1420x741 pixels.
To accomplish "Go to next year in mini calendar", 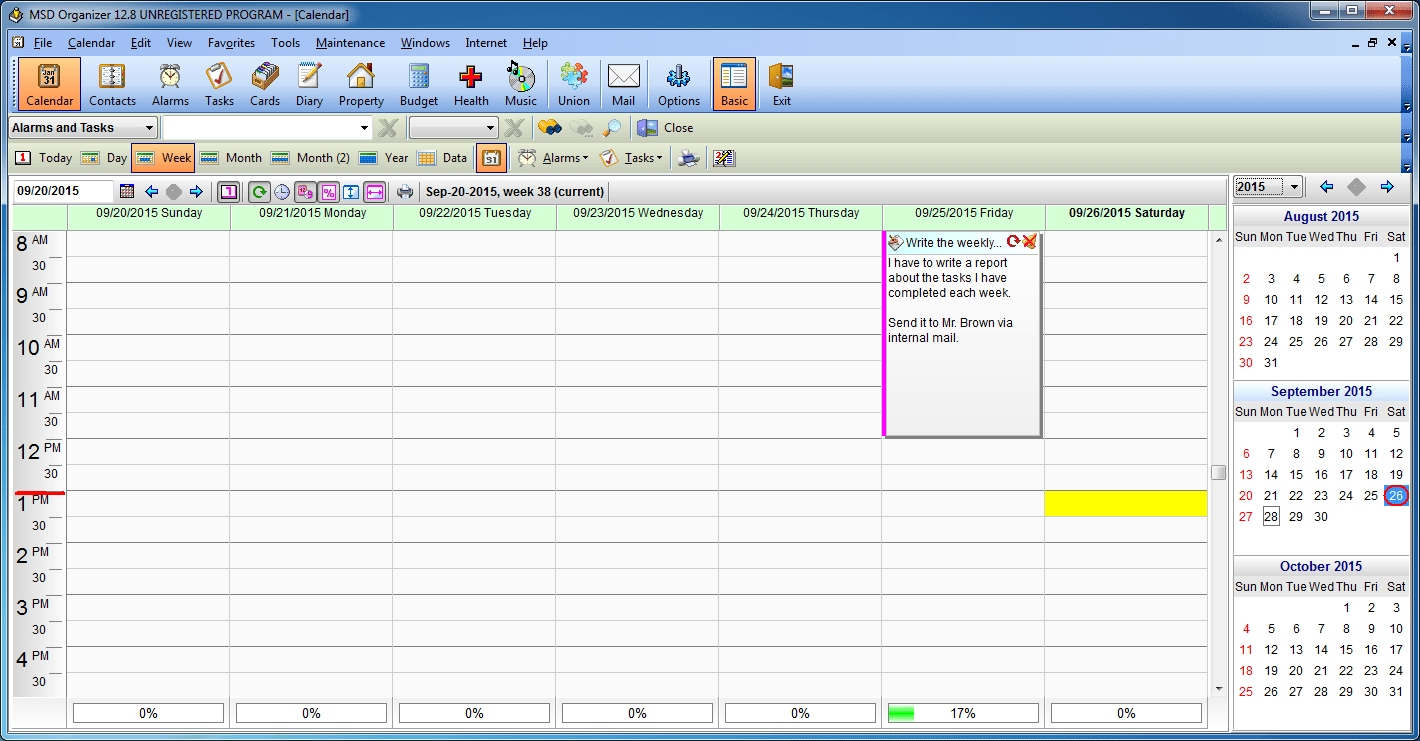I will pyautogui.click(x=1387, y=187).
